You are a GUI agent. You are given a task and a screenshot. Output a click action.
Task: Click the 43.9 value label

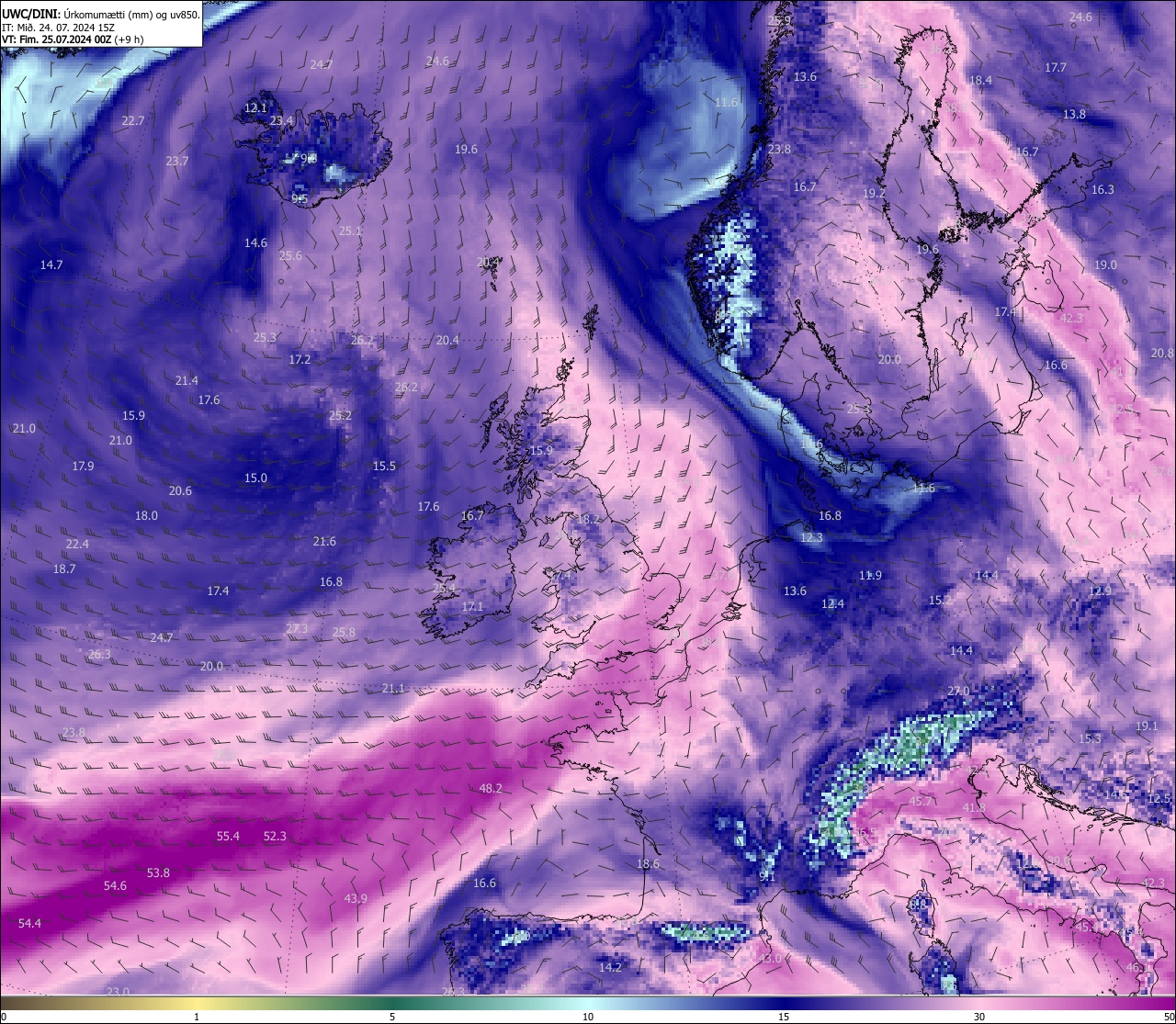pyautogui.click(x=356, y=898)
